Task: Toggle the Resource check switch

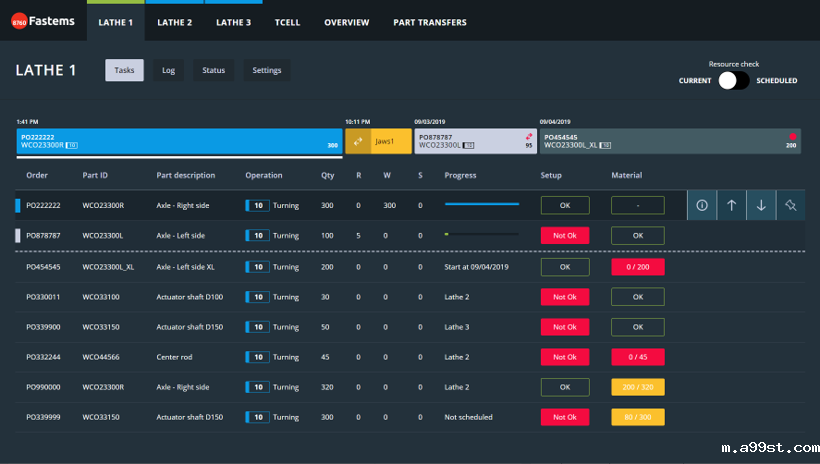Action: (733, 80)
